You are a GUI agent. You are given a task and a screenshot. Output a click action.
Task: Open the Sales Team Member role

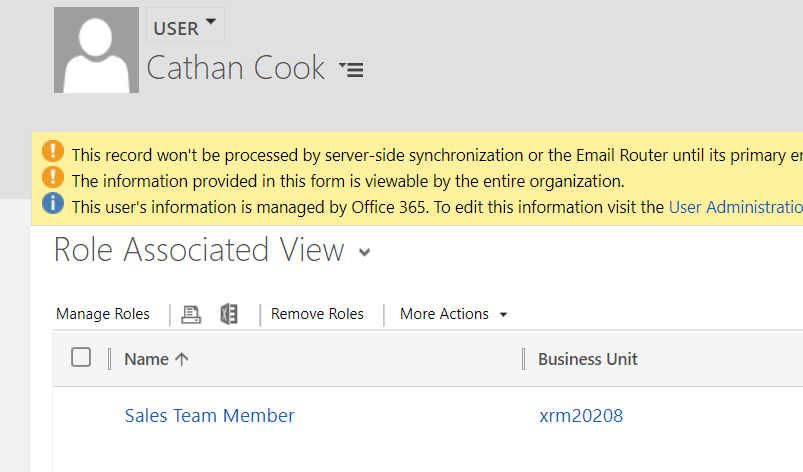tap(209, 416)
